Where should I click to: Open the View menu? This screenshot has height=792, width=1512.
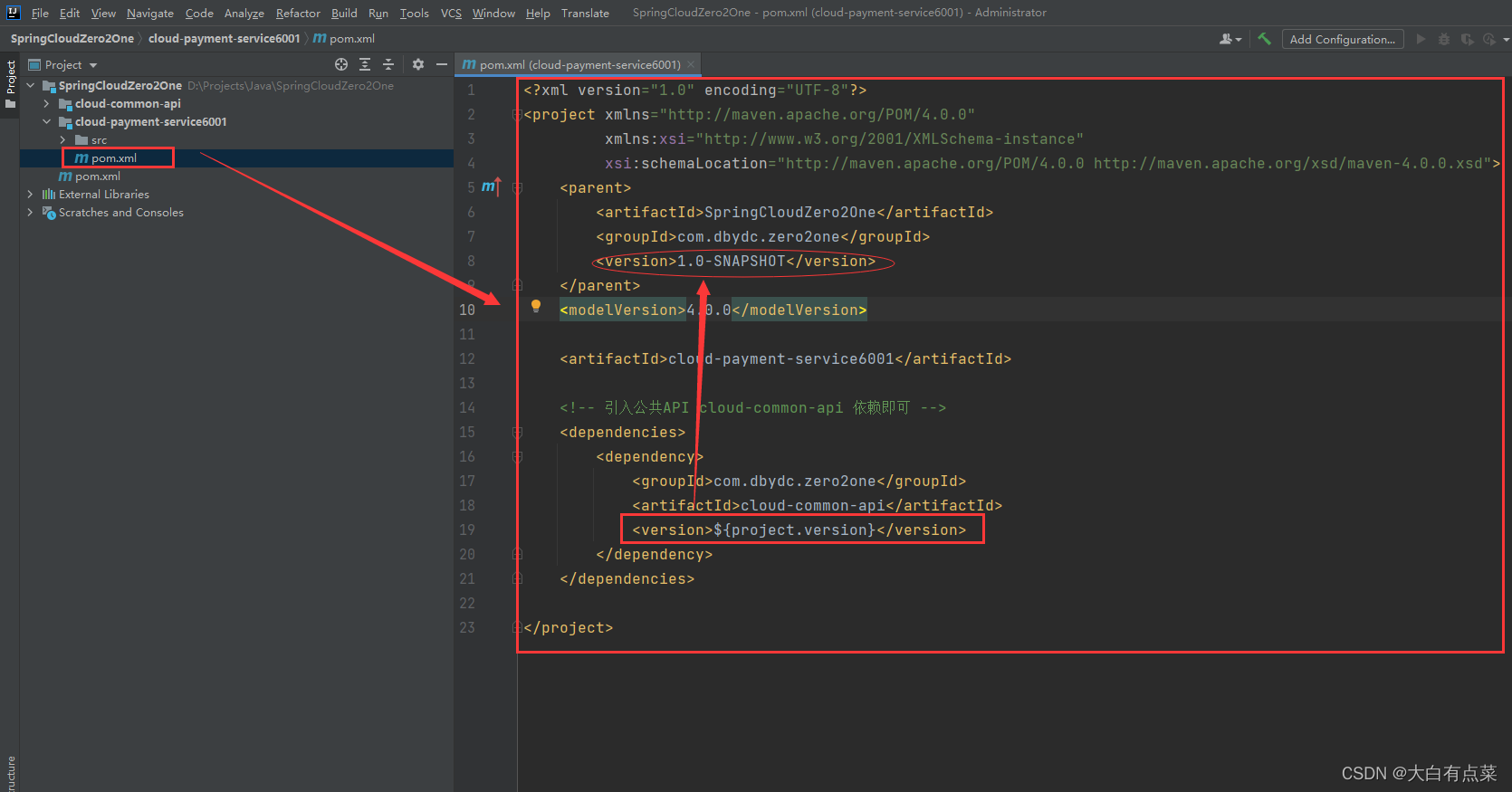(x=103, y=13)
